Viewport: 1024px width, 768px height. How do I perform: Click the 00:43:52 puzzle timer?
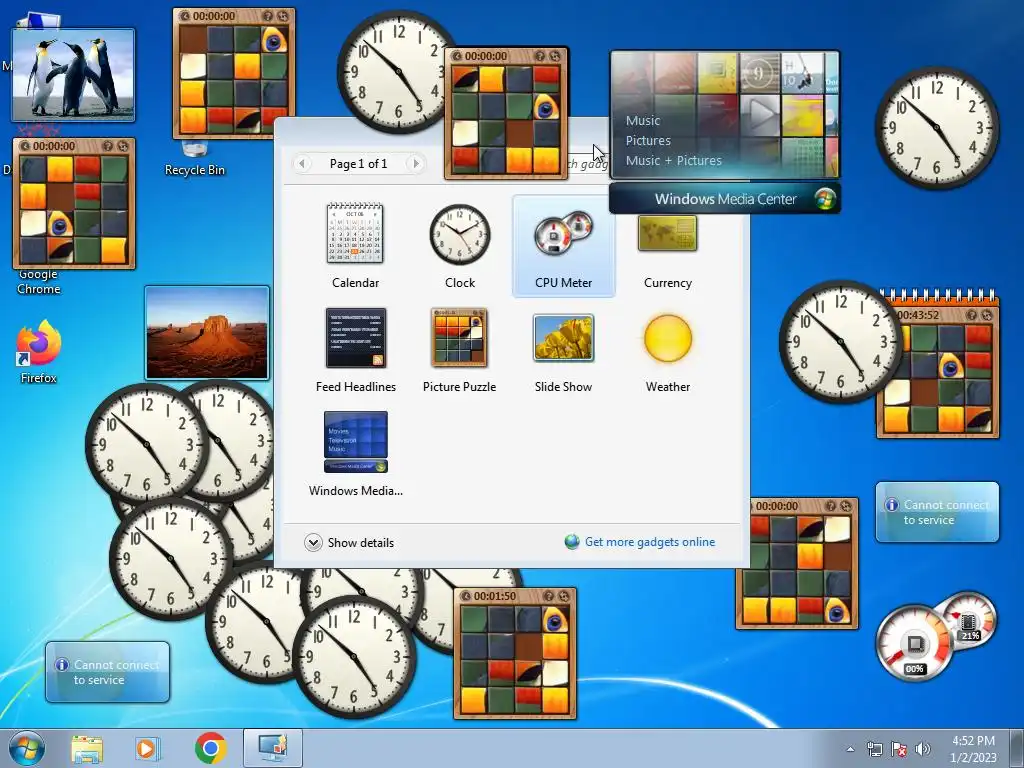coord(918,315)
